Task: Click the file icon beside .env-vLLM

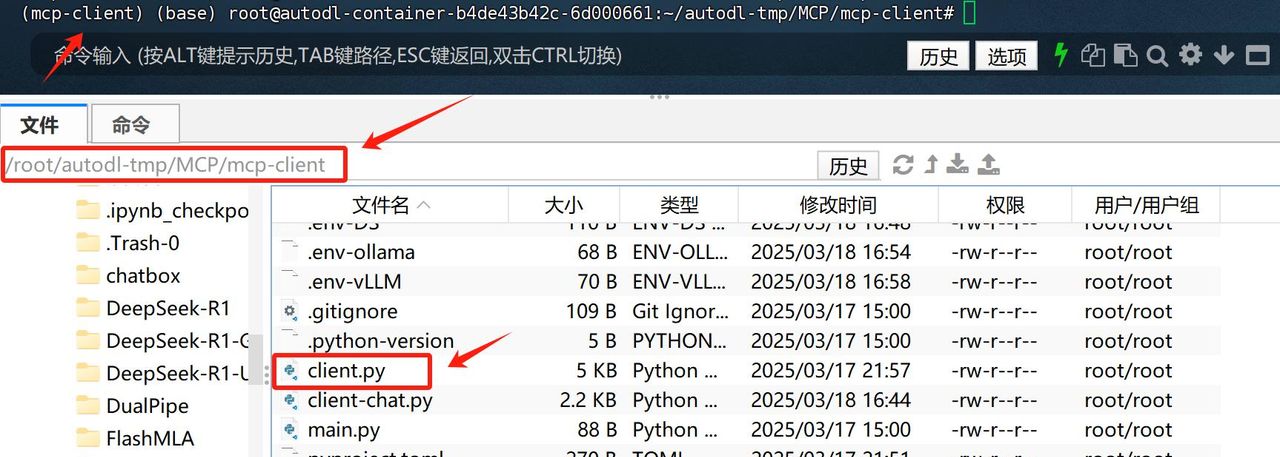Action: [291, 281]
